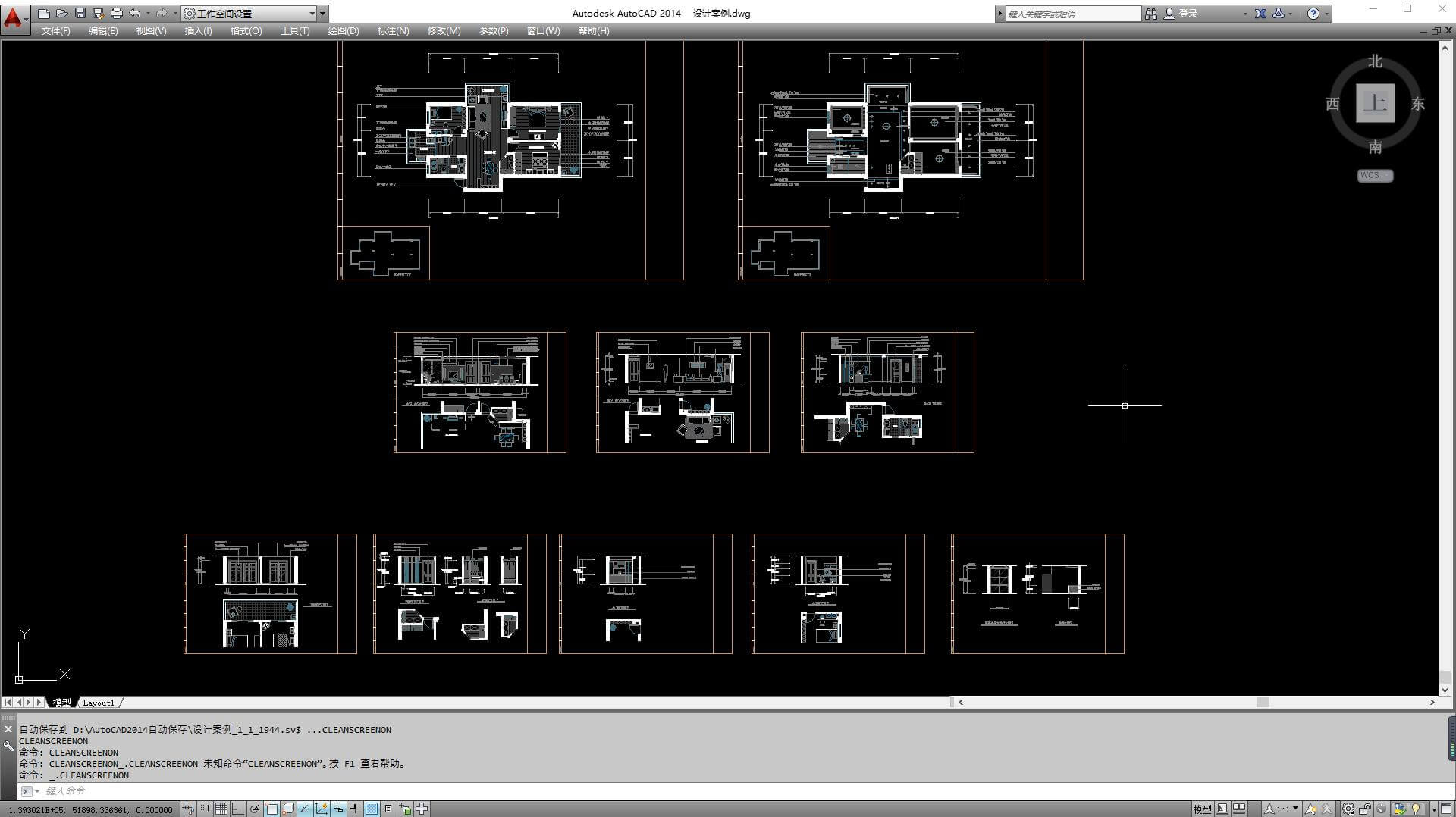Open the WCS coordinate system dropdown
The height and width of the screenshot is (817, 1456).
coord(1375,176)
